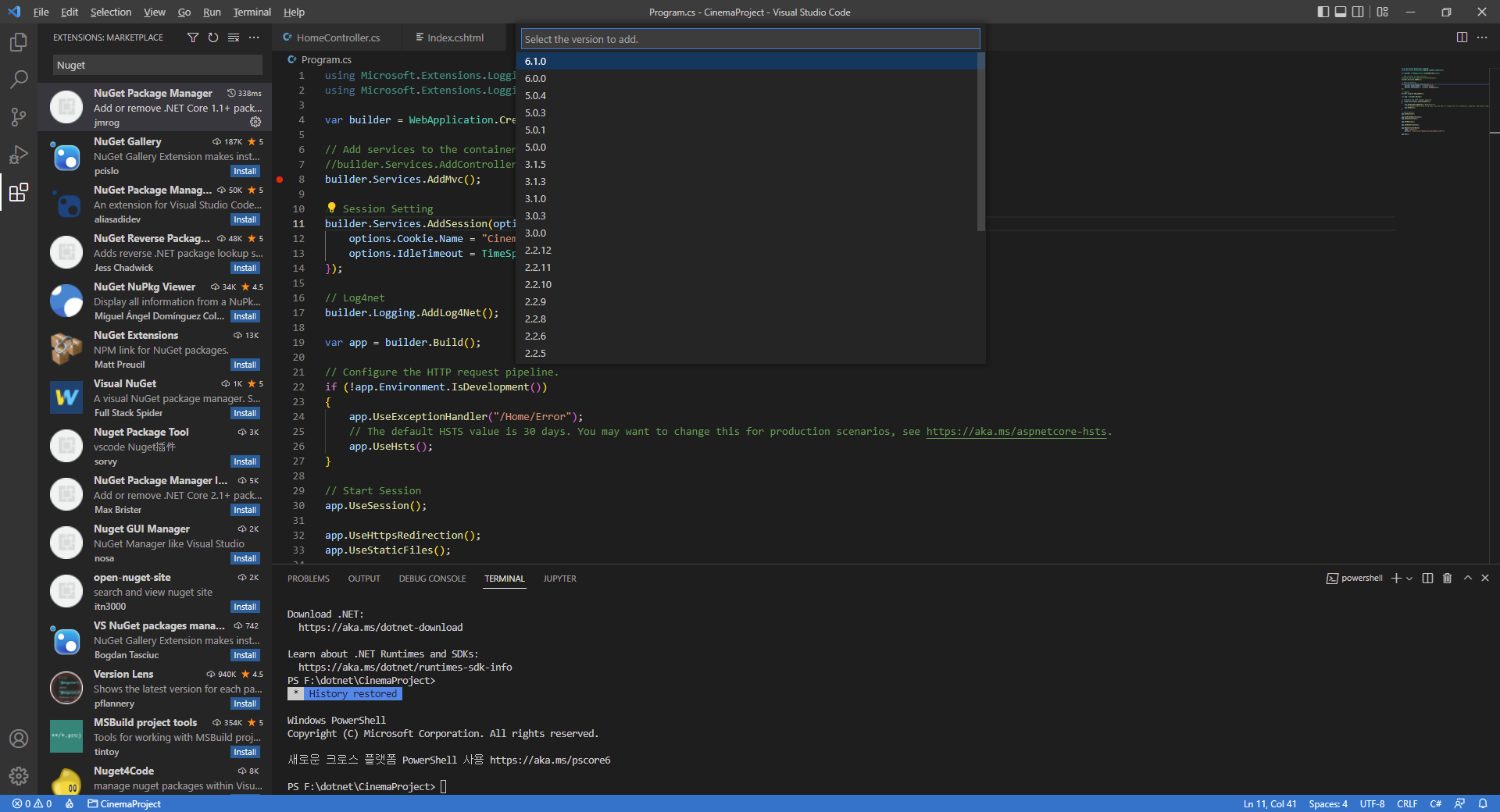
Task: Toggle bottom panel layout icon
Action: tap(1341, 12)
